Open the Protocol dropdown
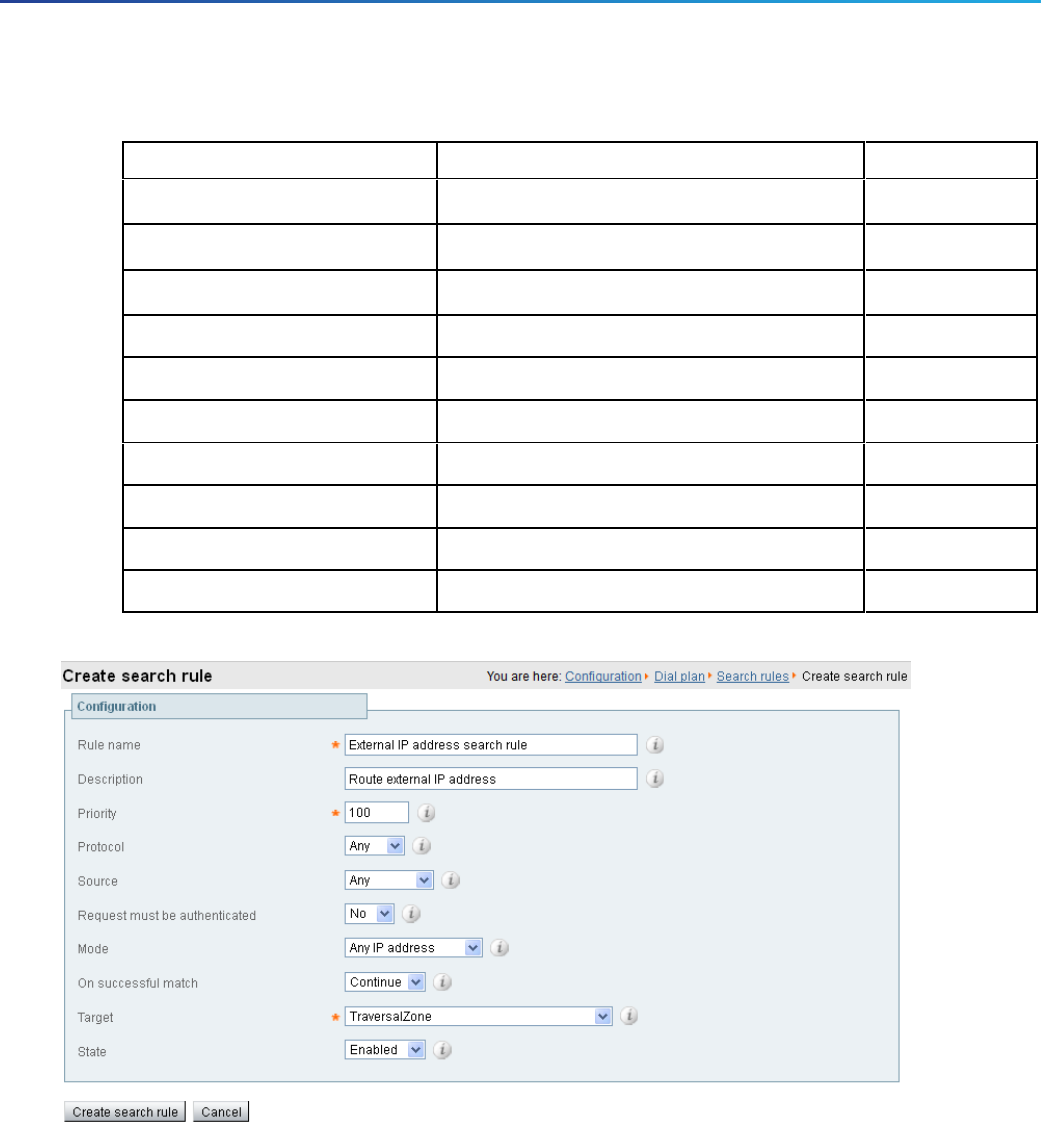 click(x=374, y=846)
